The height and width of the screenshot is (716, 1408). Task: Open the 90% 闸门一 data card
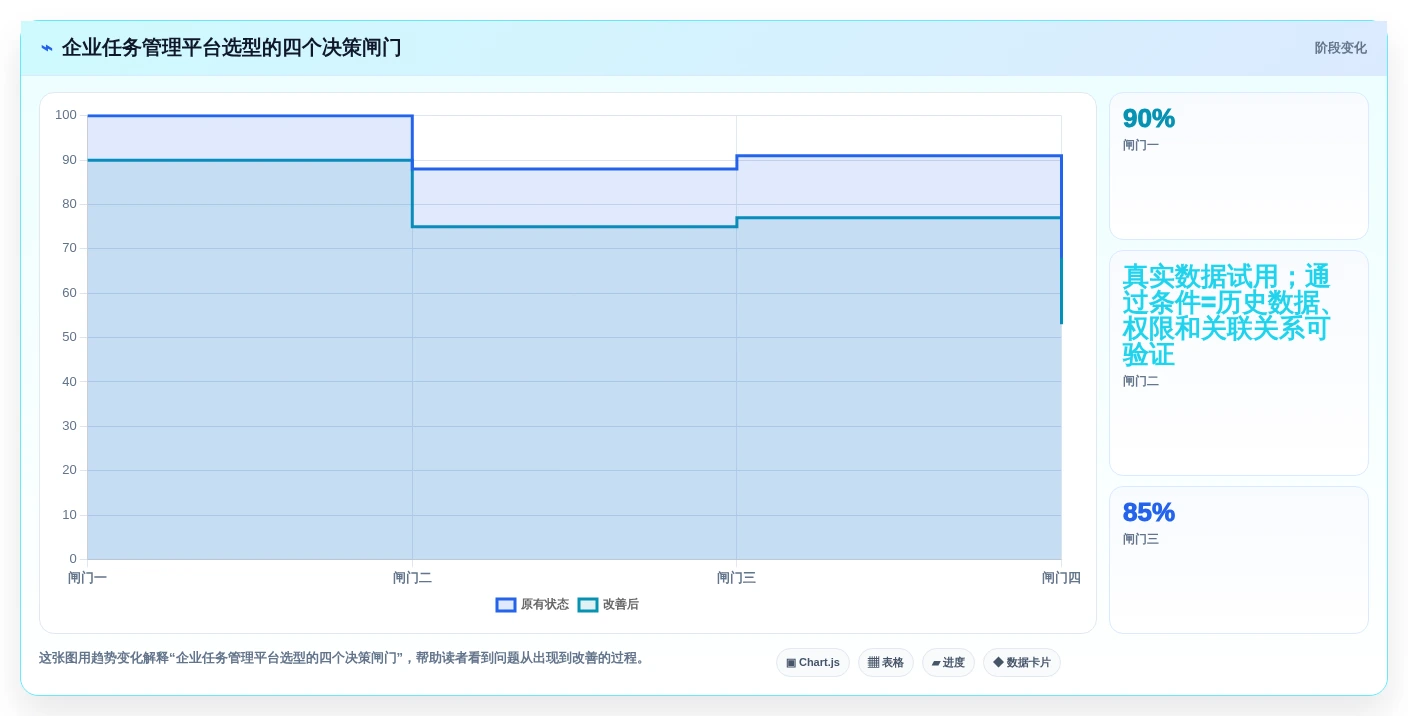(1239, 166)
